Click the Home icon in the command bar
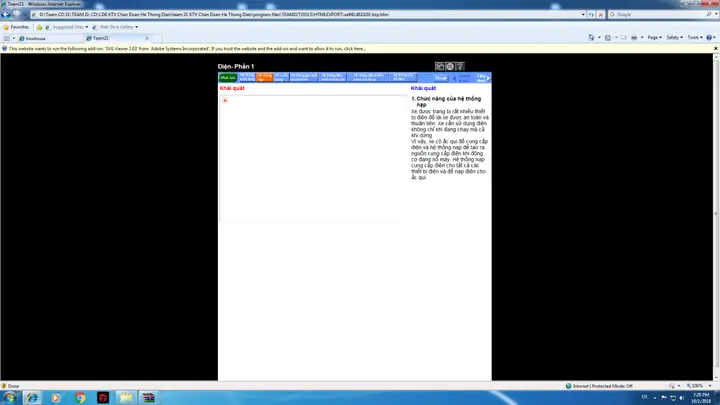Screen dimensions: 720x405 coord(591,38)
